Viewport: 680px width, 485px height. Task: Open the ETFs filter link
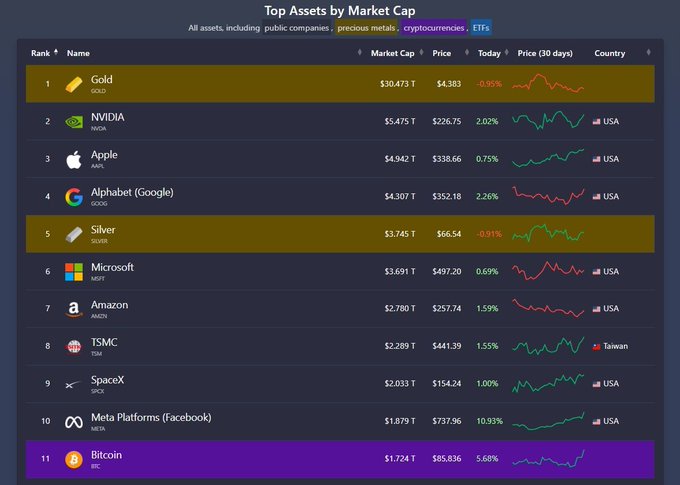(x=481, y=28)
